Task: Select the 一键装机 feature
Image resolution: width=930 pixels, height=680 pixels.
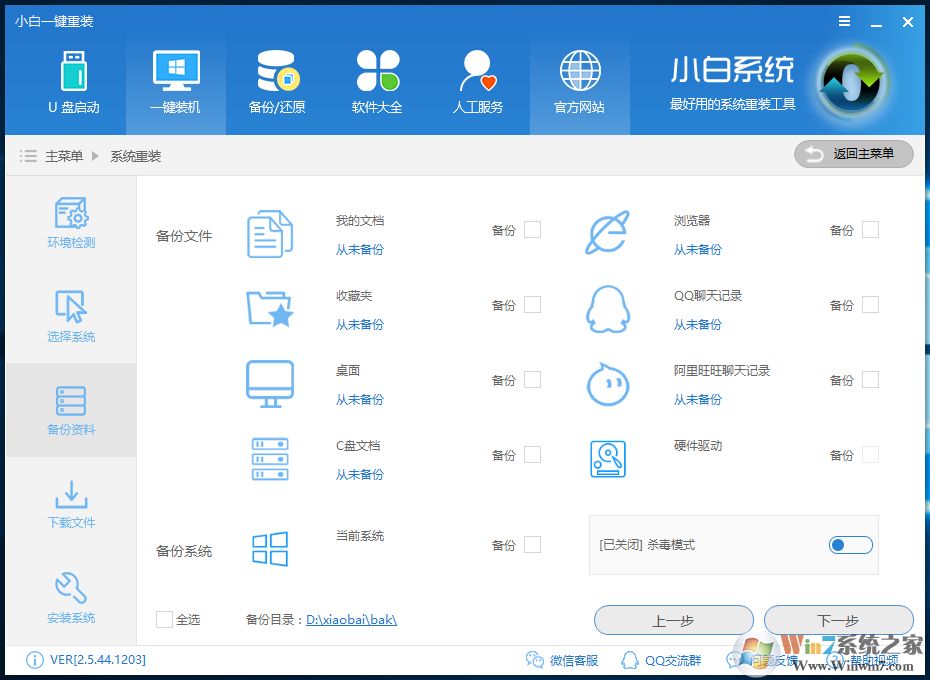Action: pos(176,82)
